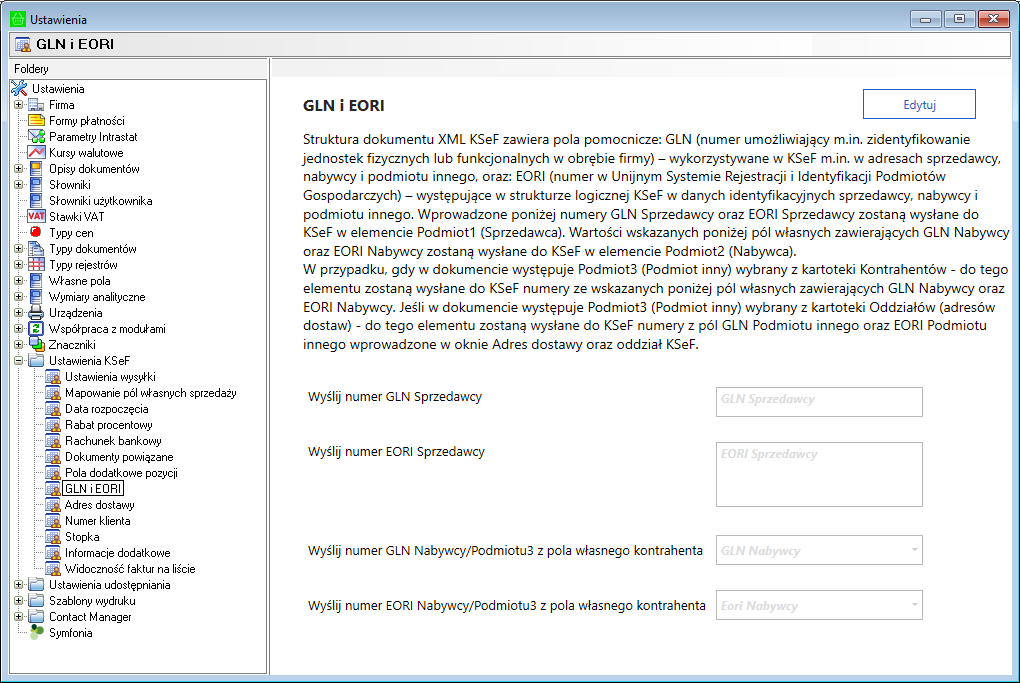Click the Formy płatności folder icon

[x=37, y=121]
